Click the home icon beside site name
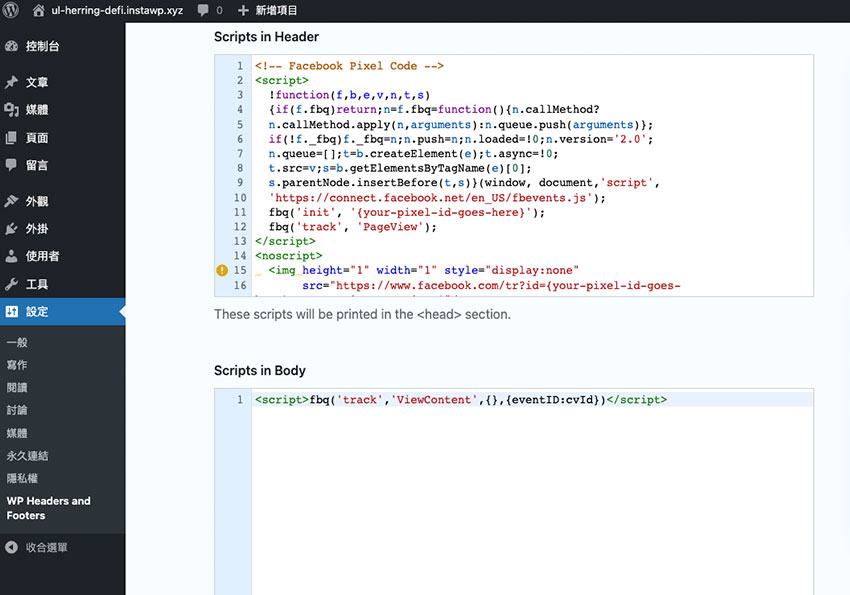Viewport: 850px width, 595px height. click(x=38, y=10)
